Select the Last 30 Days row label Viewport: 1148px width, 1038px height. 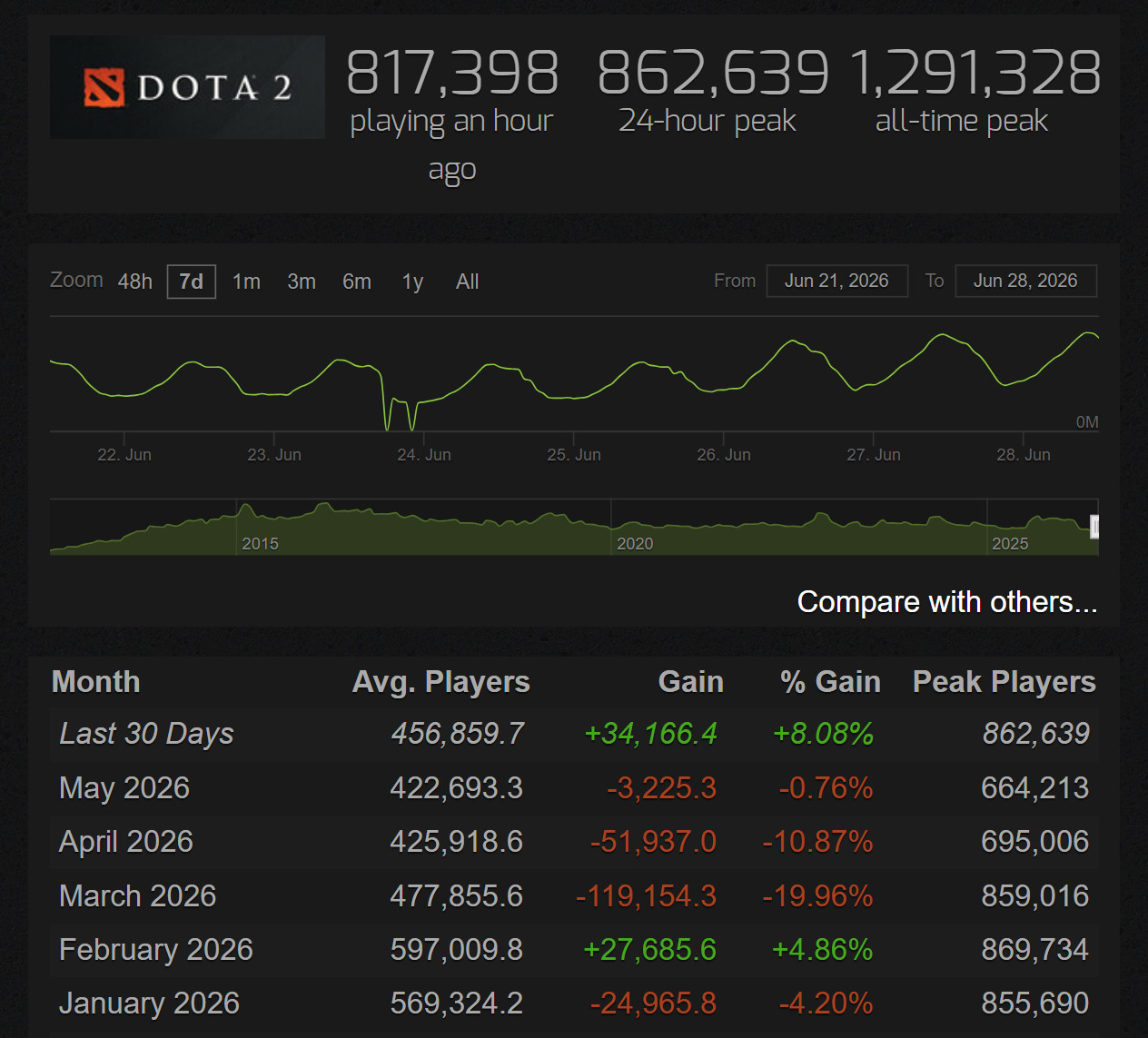point(146,733)
